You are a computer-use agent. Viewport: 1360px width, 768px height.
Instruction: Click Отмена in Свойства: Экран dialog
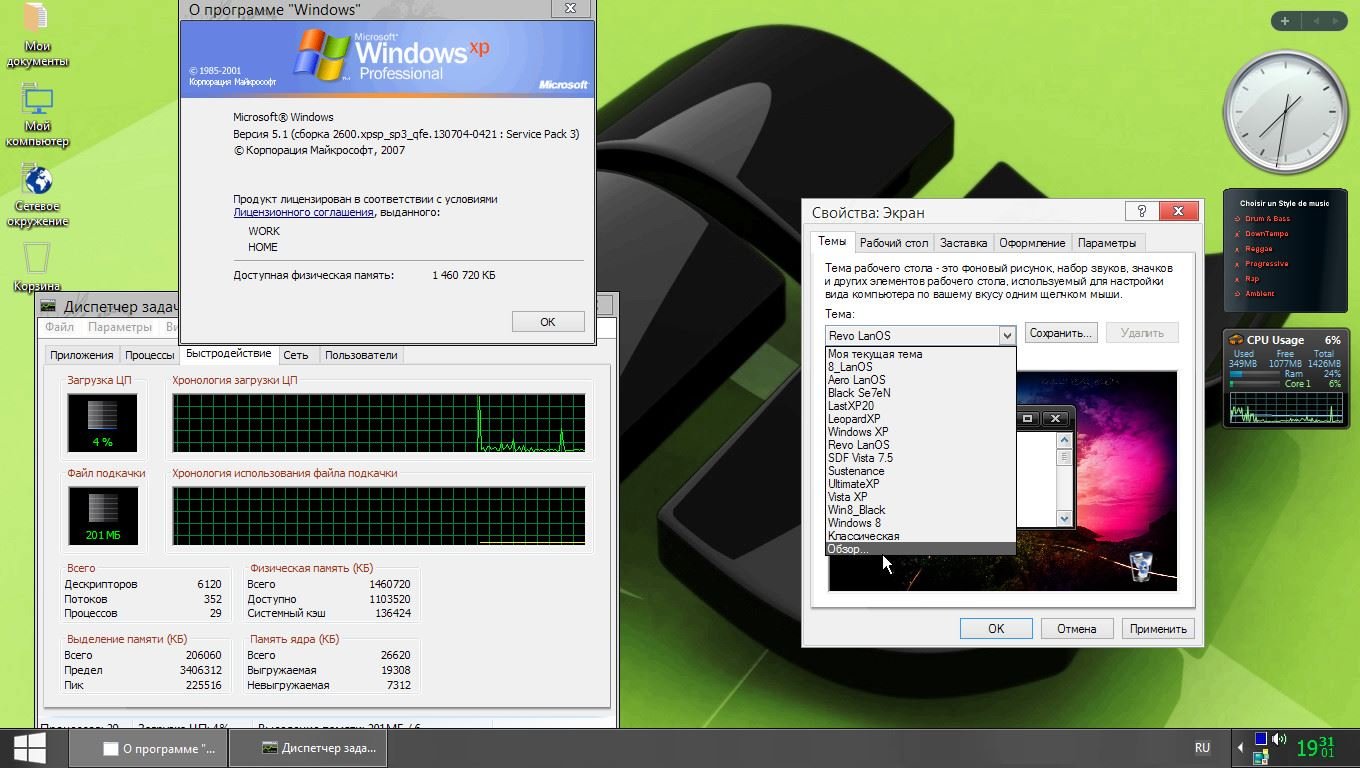(1077, 628)
